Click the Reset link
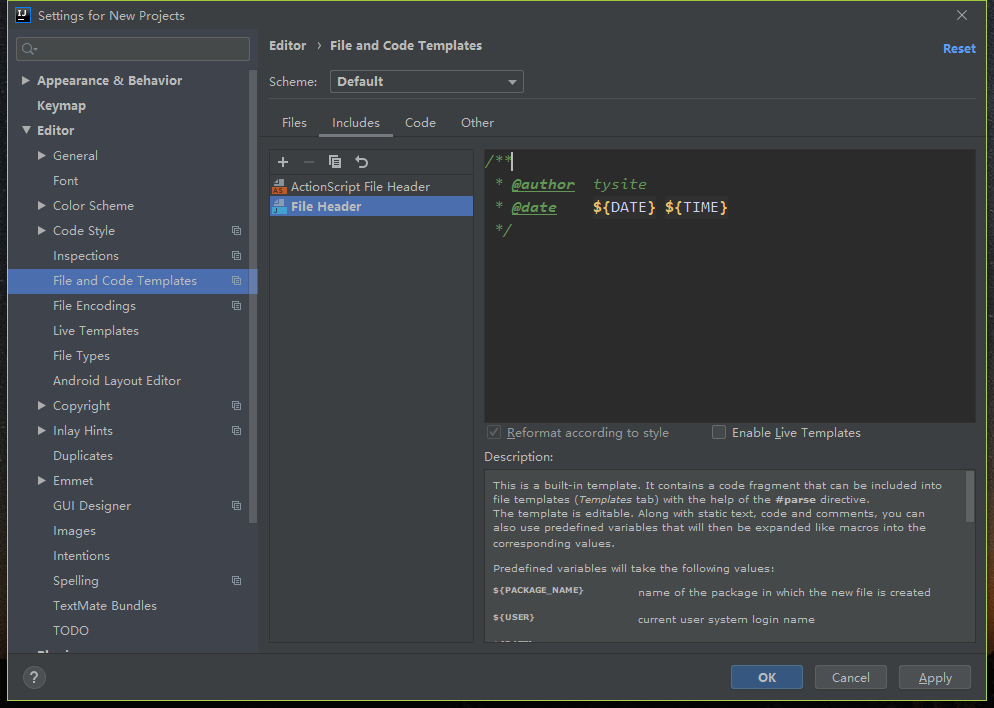994x708 pixels. point(959,49)
